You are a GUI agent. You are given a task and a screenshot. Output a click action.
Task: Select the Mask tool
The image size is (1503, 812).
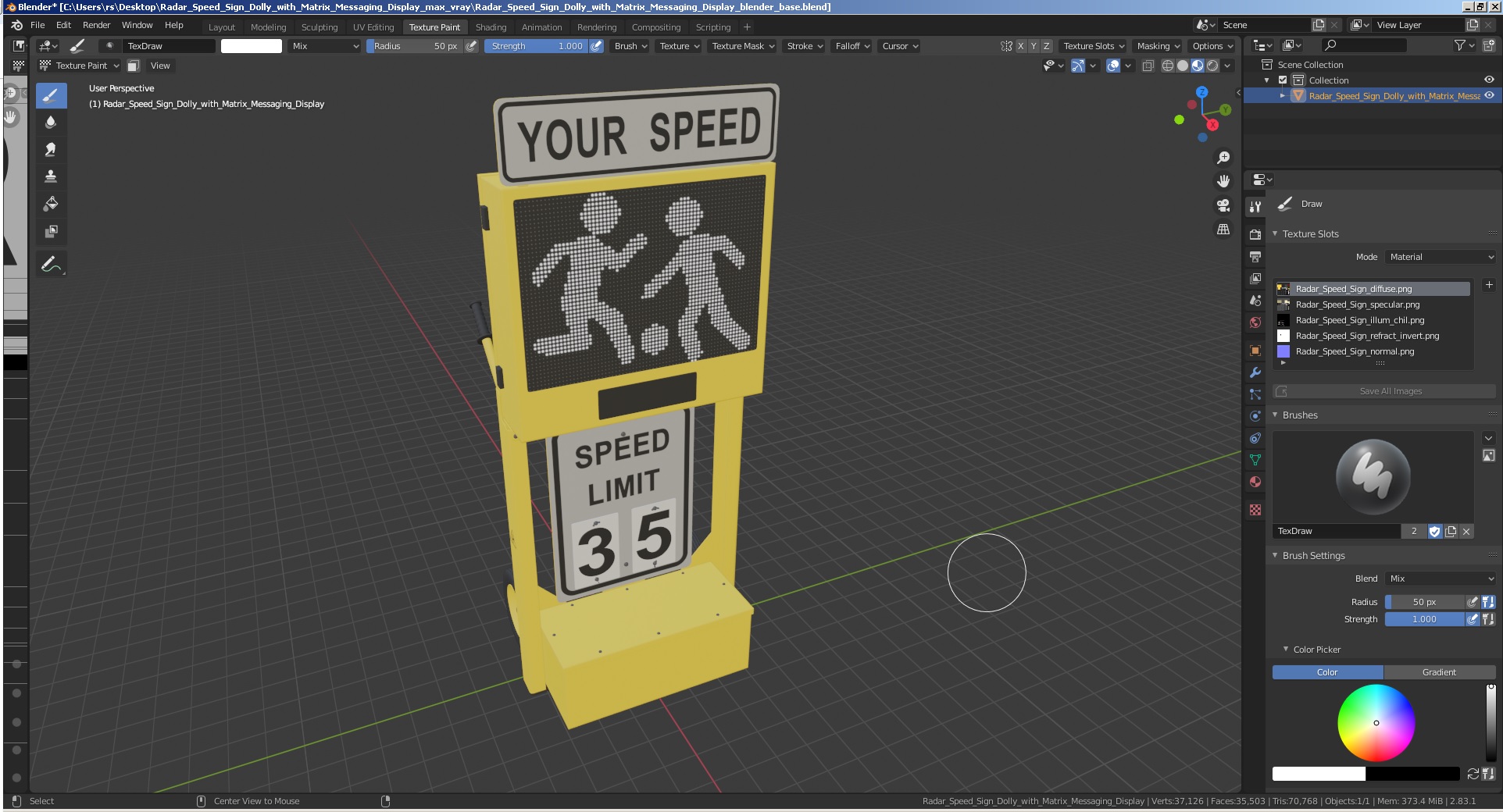(x=51, y=231)
